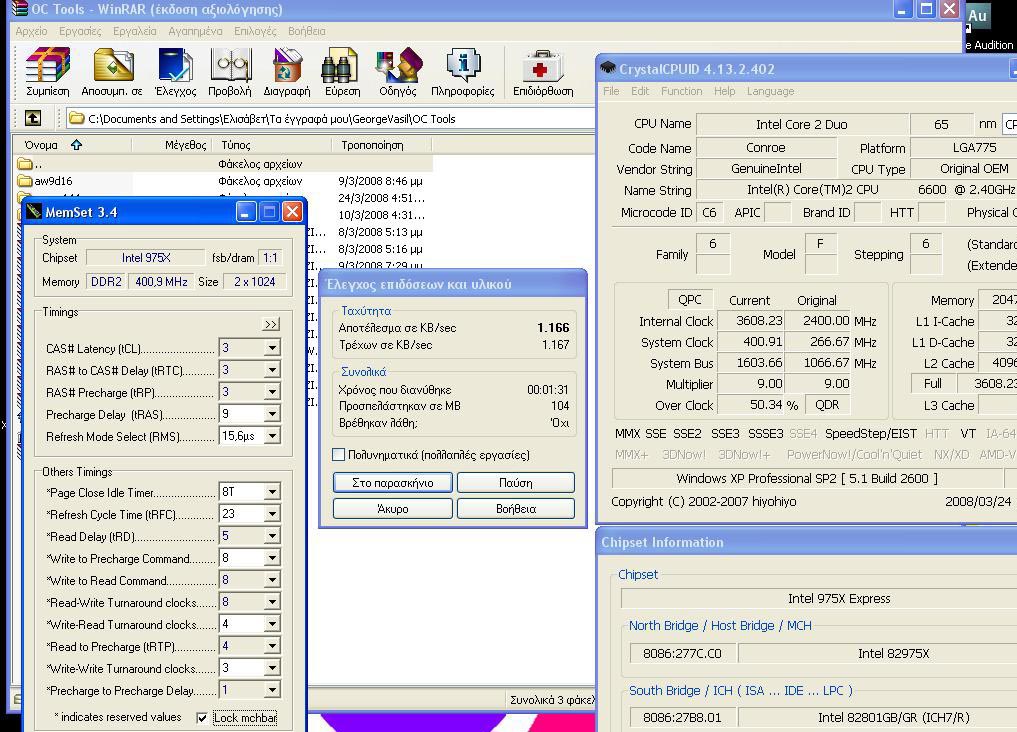Open the Precharge Delay (tRAS) dropdown
Image resolution: width=1017 pixels, height=732 pixels.
272,414
